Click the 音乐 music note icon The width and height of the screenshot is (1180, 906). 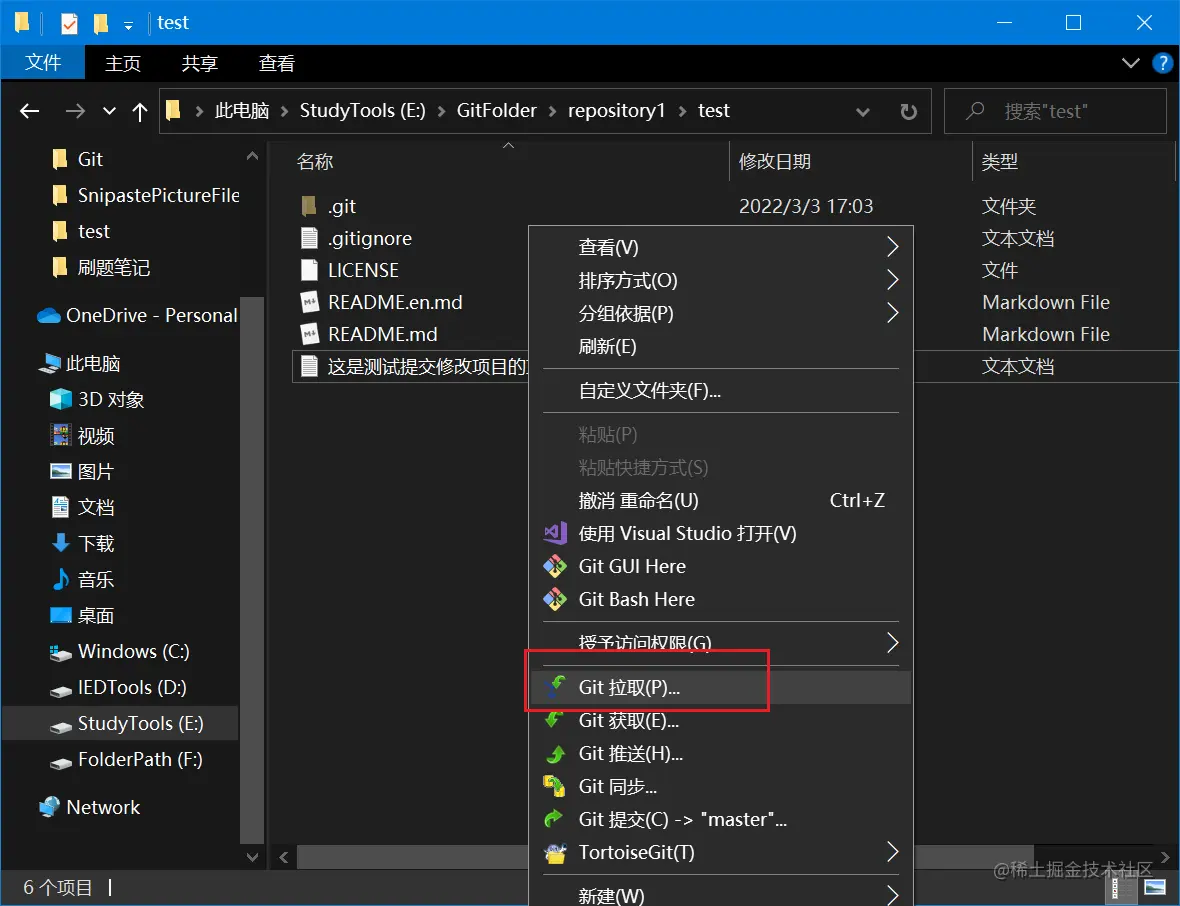(60, 579)
